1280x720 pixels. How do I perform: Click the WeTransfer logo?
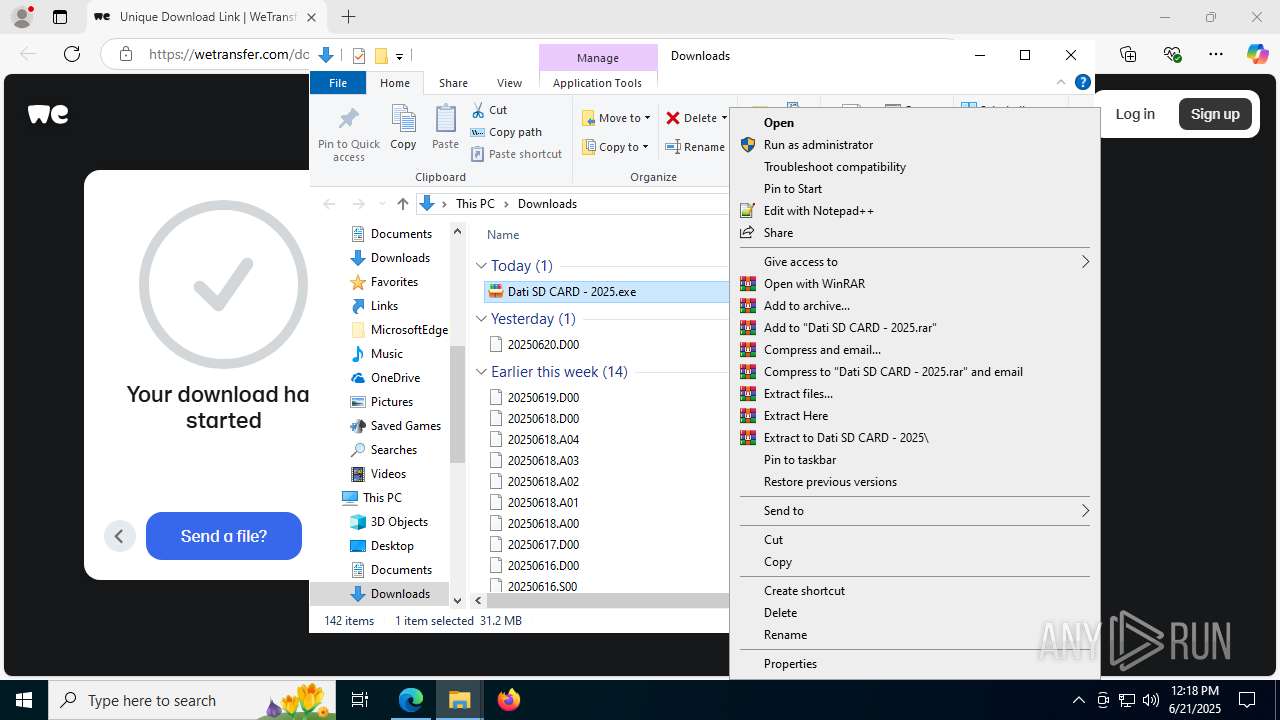[48, 114]
